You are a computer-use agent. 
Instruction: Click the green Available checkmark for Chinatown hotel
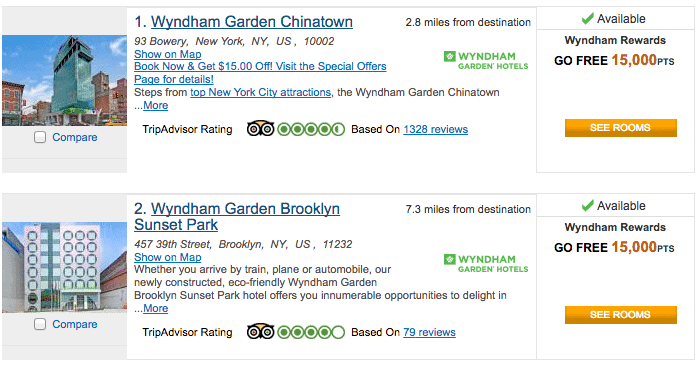[587, 19]
